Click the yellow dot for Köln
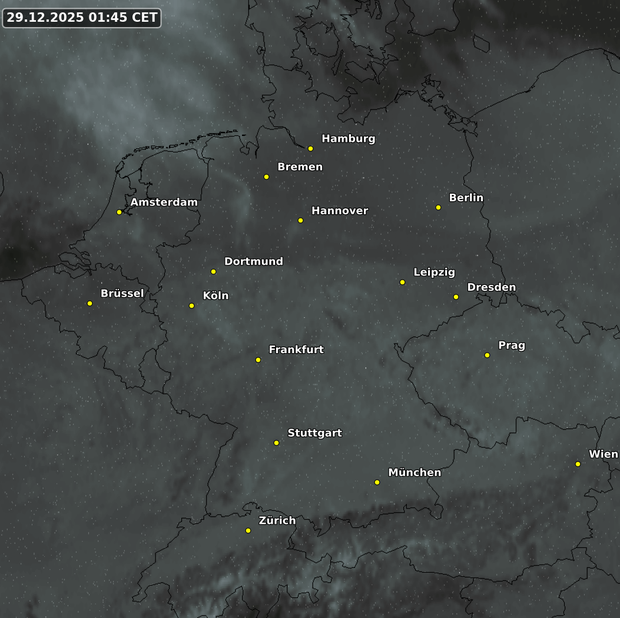620x618 pixels. click(x=192, y=306)
